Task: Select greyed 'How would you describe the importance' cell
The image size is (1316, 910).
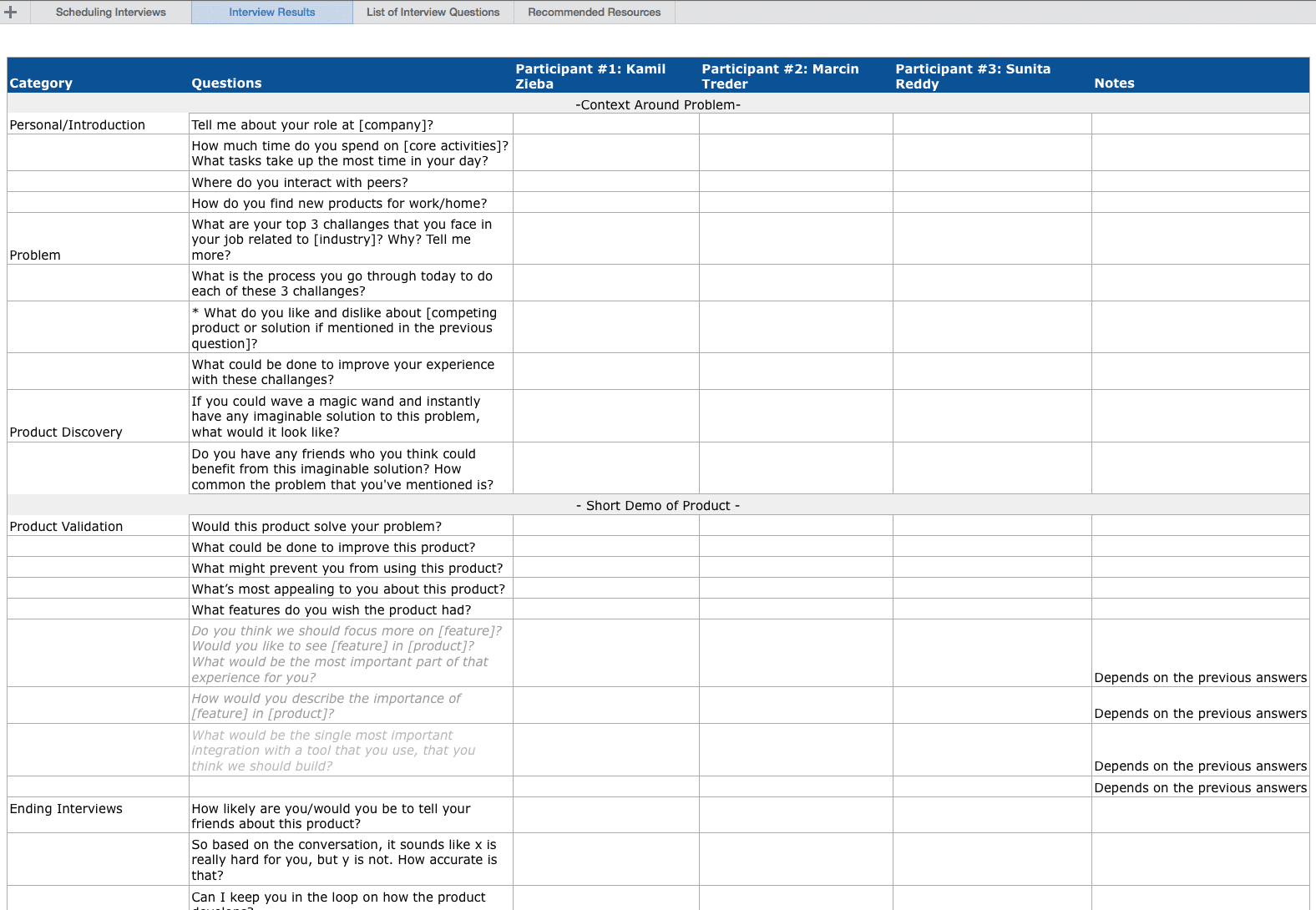Action: tap(352, 705)
